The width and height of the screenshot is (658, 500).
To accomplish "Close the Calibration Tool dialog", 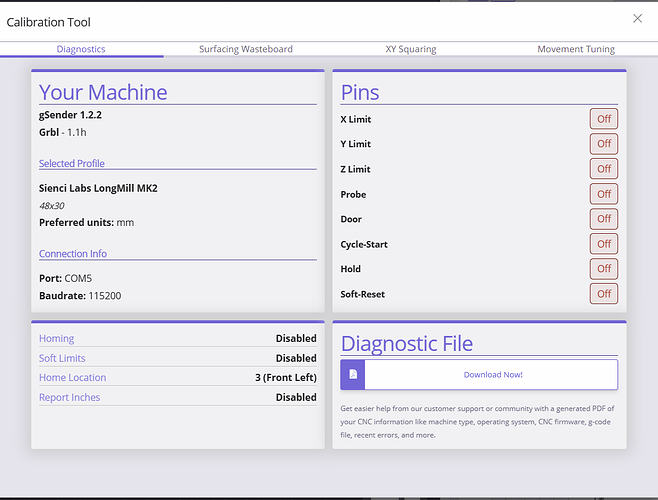I will 637,18.
